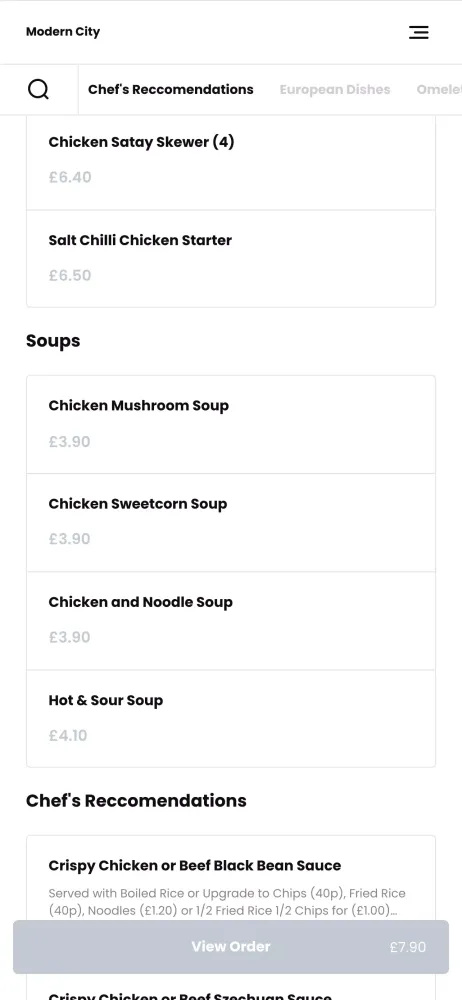Add Chicken Mushroom Soup to order
This screenshot has width=462, height=1000.
(x=231, y=425)
